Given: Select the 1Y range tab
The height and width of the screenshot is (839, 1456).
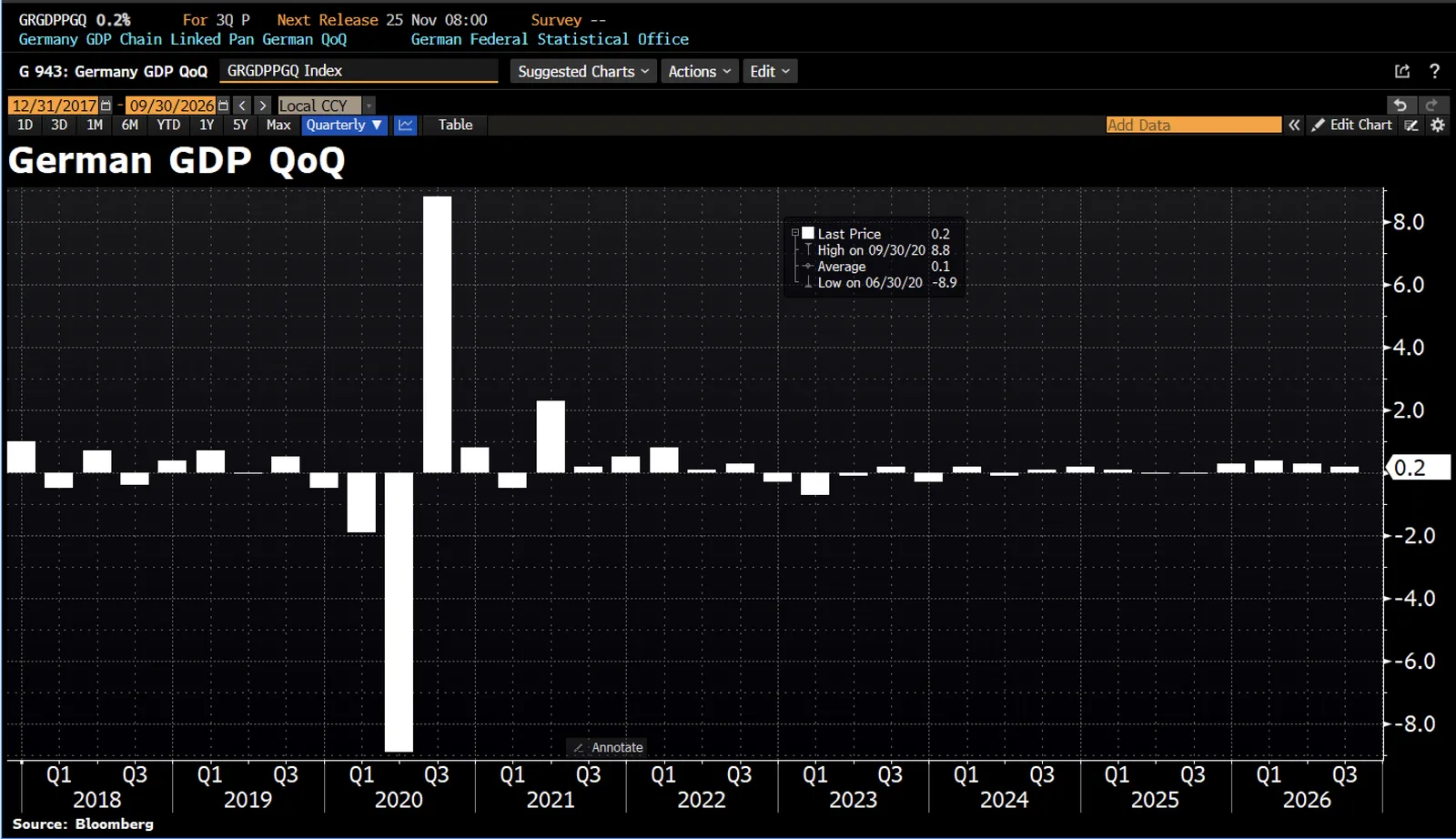Looking at the screenshot, I should [207, 125].
